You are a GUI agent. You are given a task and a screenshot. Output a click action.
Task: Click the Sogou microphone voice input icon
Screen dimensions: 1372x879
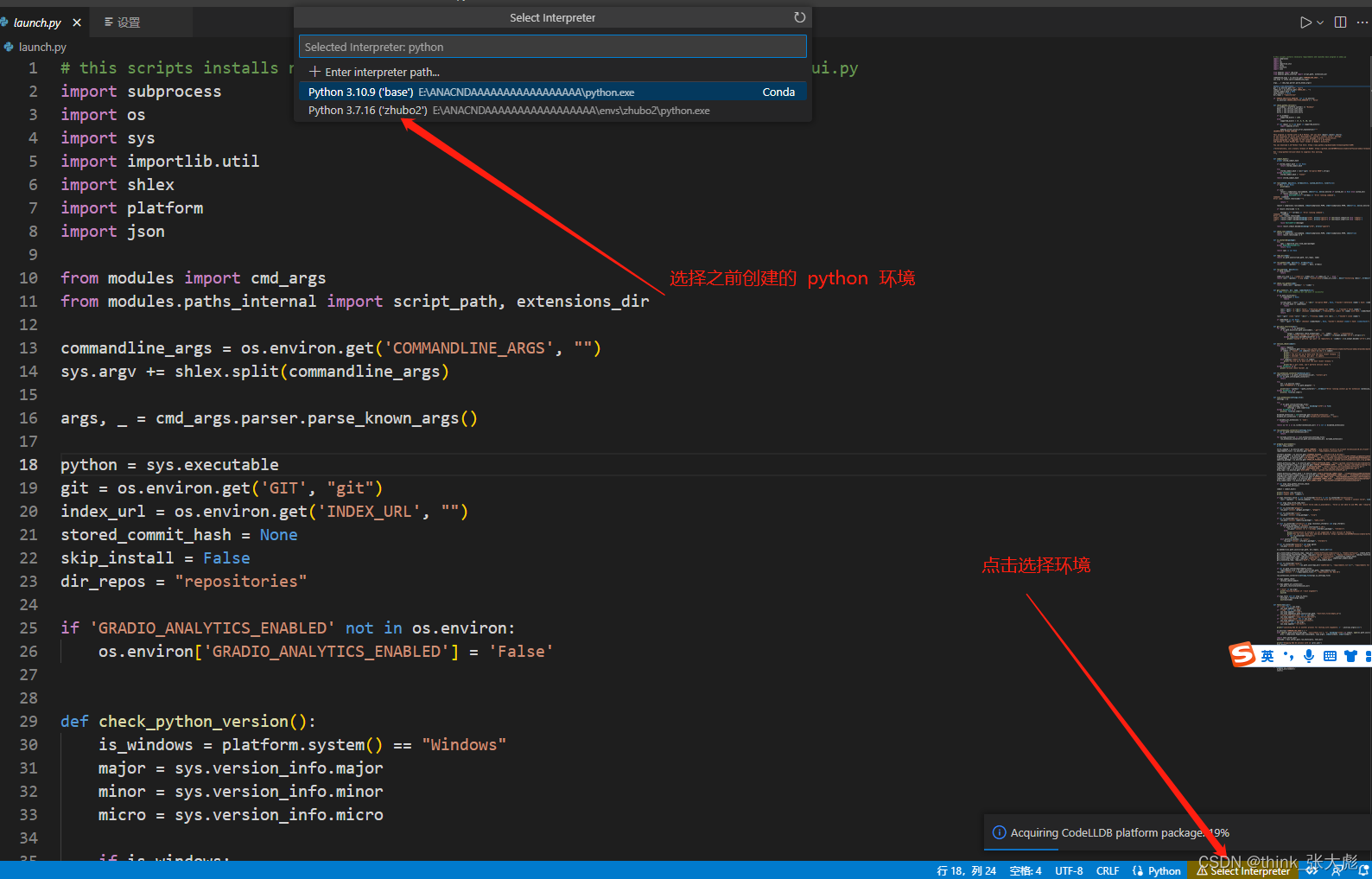coord(1309,656)
